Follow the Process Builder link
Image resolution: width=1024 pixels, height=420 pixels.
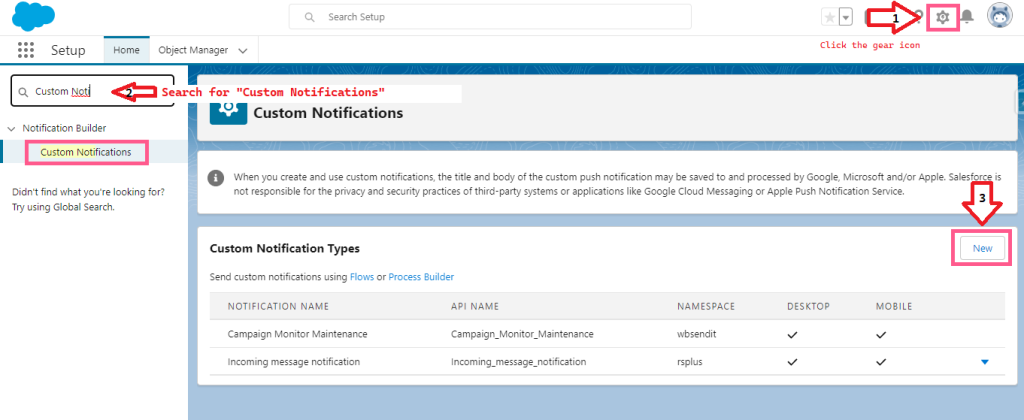tap(420, 276)
